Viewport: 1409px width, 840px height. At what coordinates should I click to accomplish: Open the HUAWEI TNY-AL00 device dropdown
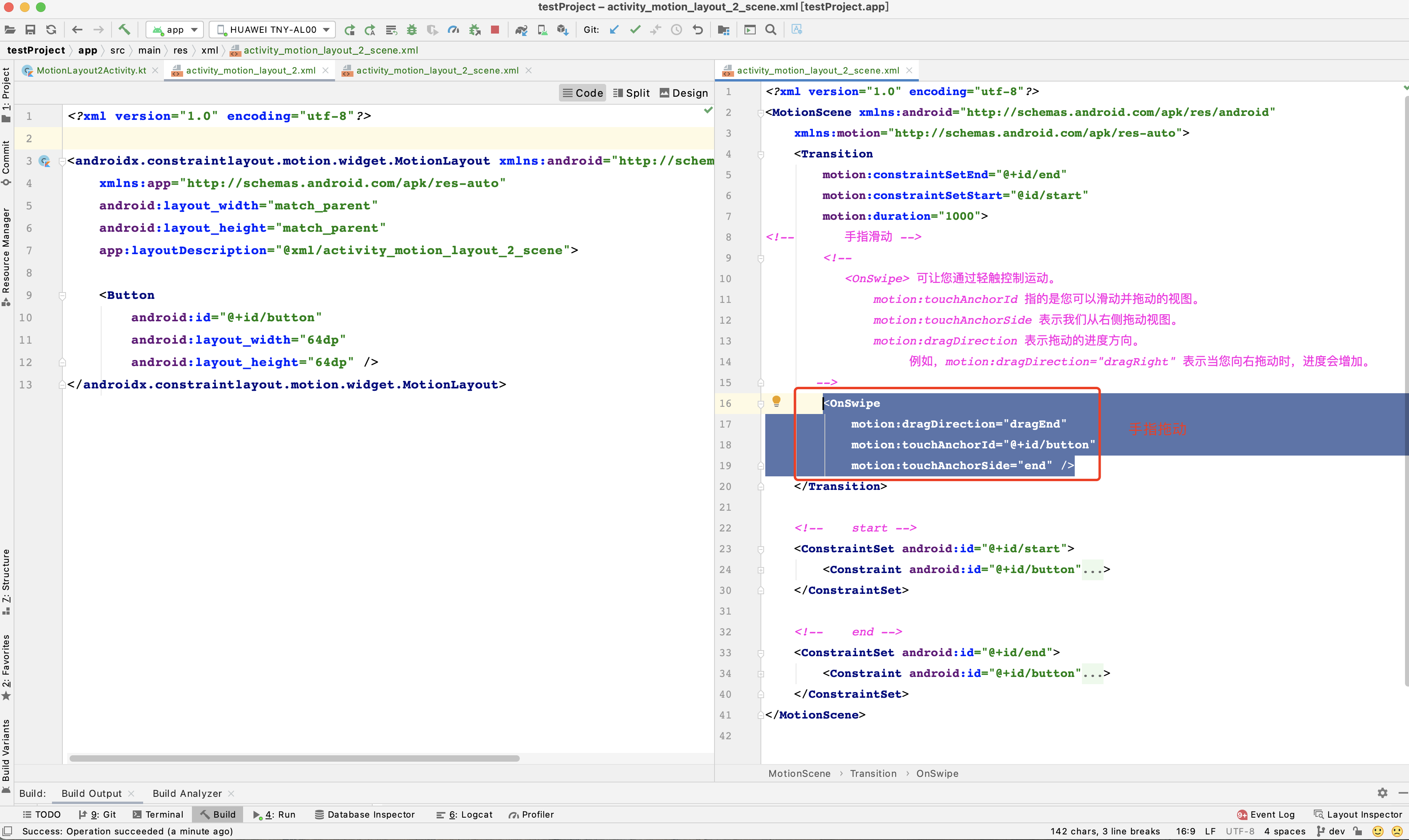click(272, 30)
